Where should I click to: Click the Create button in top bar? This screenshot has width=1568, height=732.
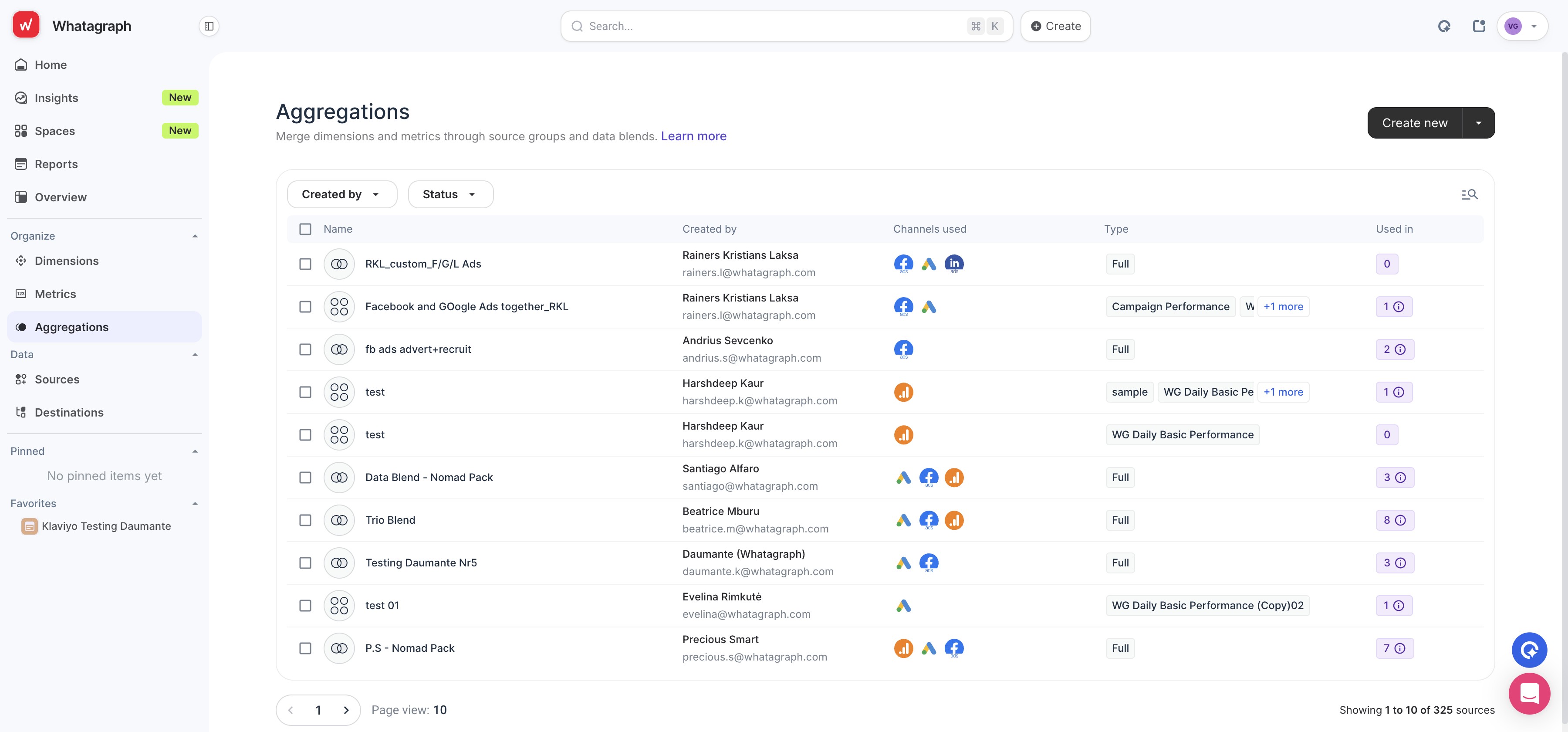pos(1055,26)
